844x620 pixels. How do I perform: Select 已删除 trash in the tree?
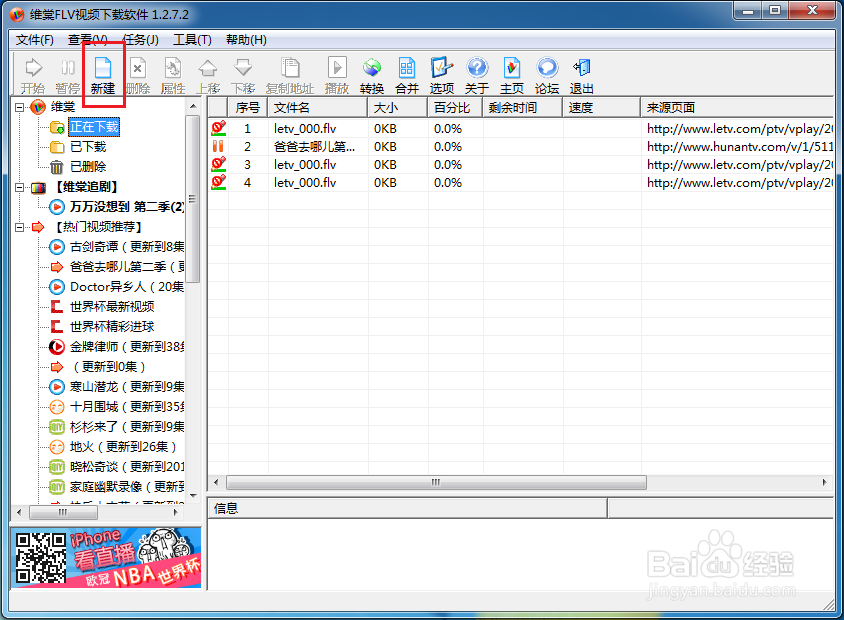pos(88,167)
